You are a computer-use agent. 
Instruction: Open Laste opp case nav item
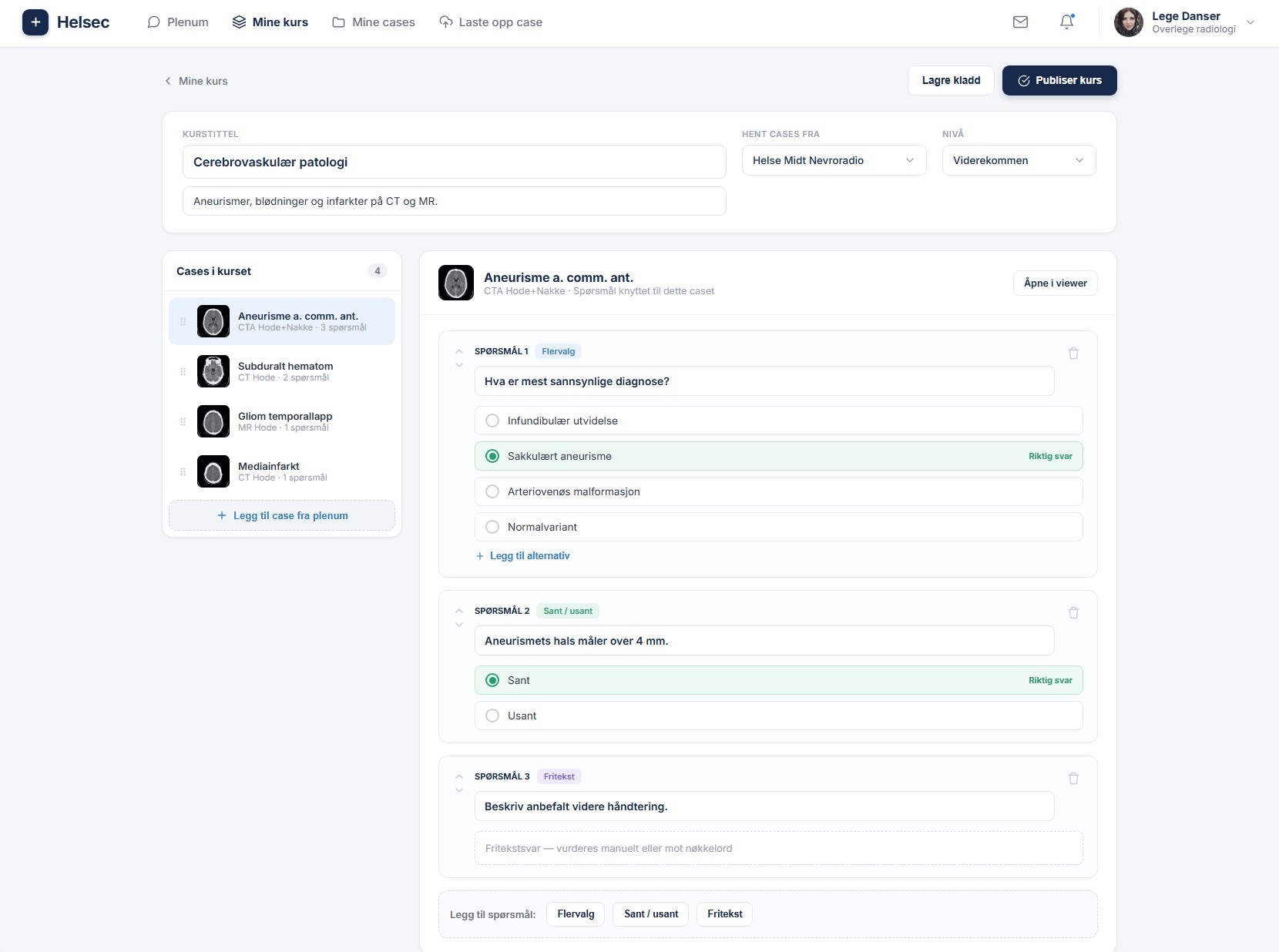tap(491, 22)
